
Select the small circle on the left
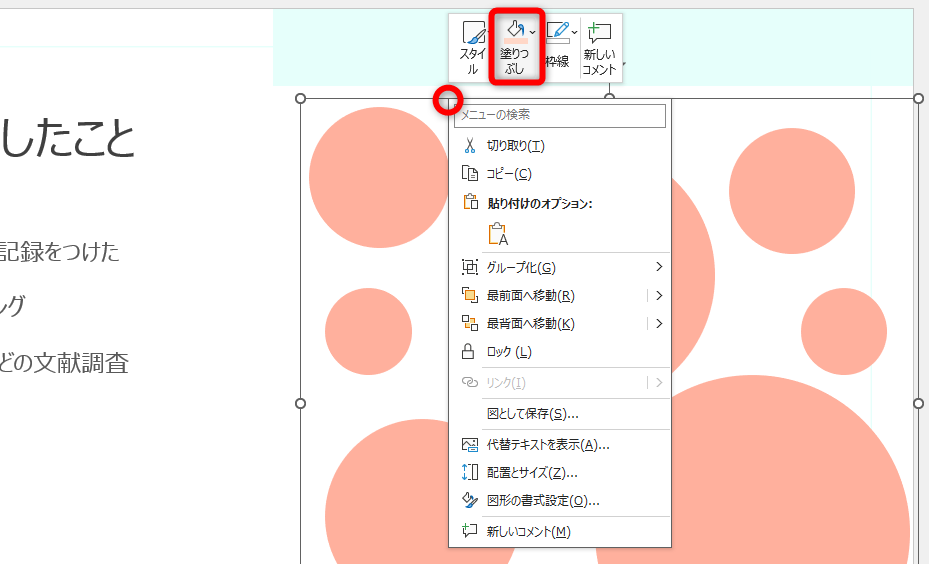pos(368,331)
